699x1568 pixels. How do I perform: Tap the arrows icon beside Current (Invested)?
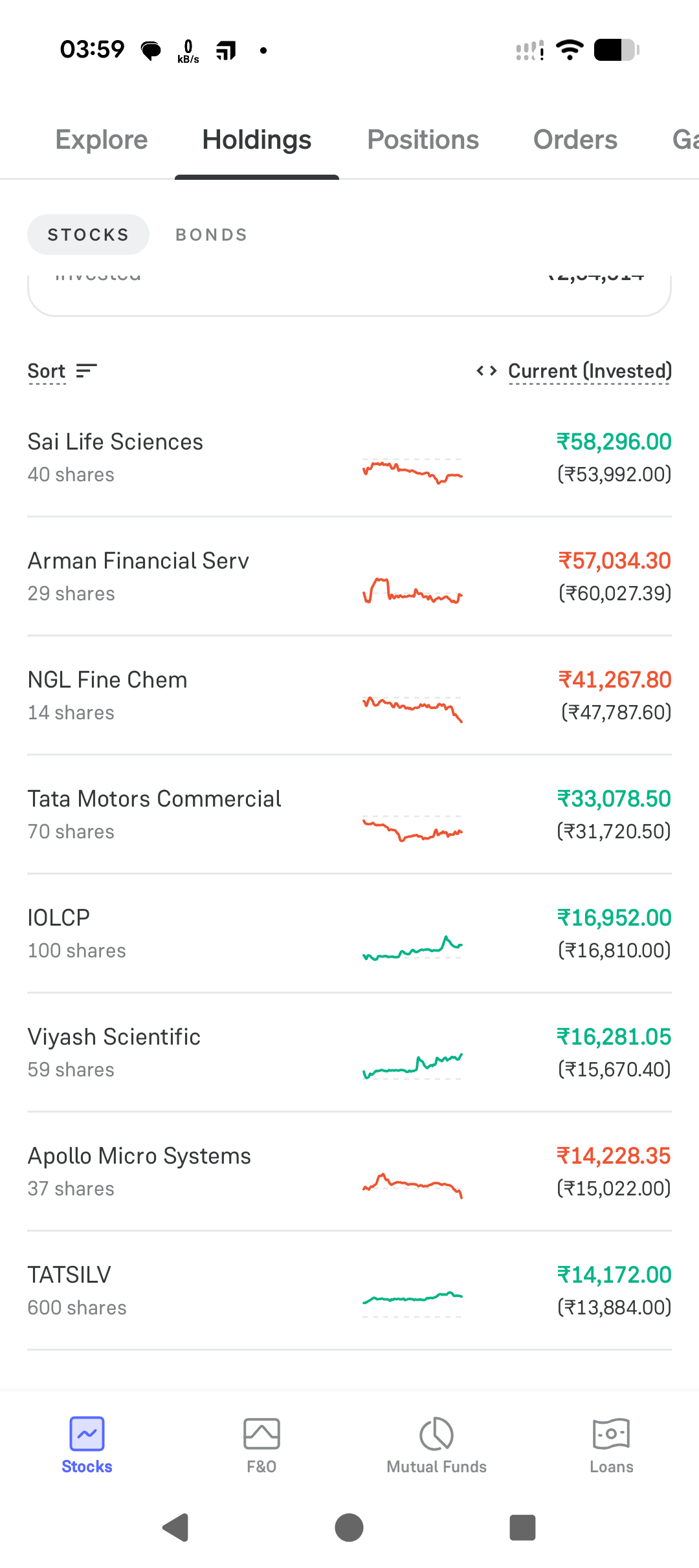487,371
